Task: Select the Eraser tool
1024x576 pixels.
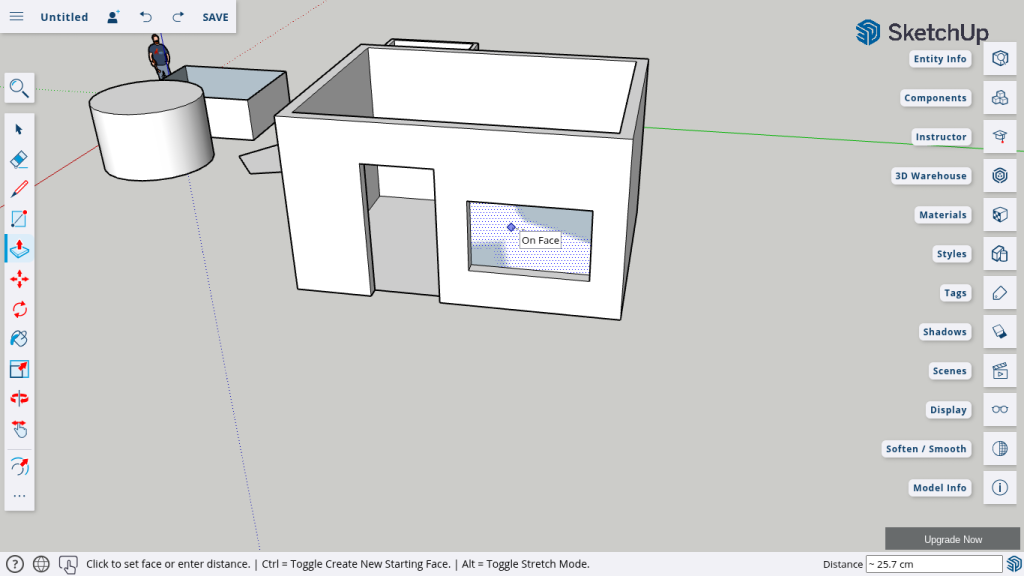Action: tap(19, 159)
